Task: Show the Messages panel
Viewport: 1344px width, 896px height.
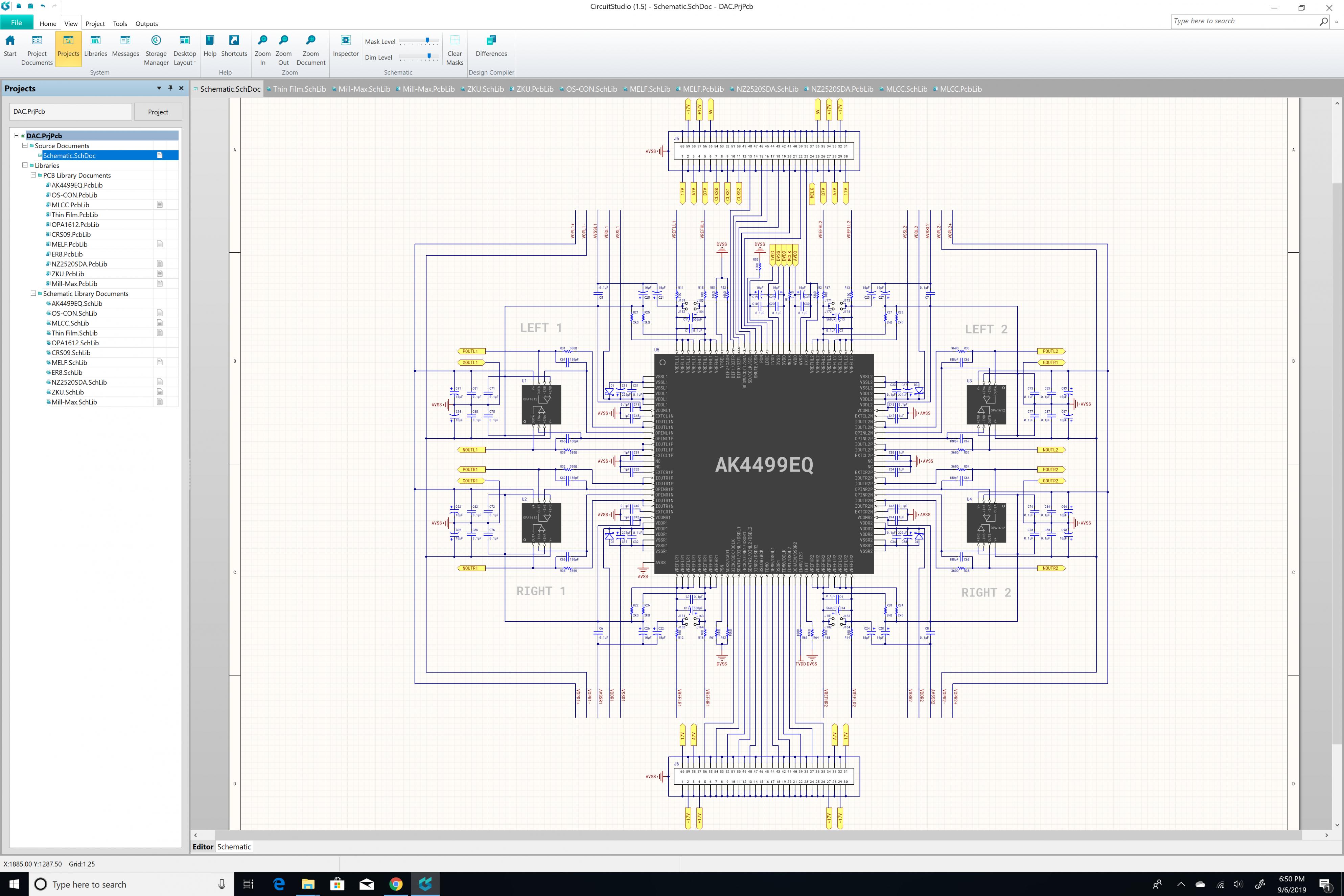Action: click(x=125, y=46)
